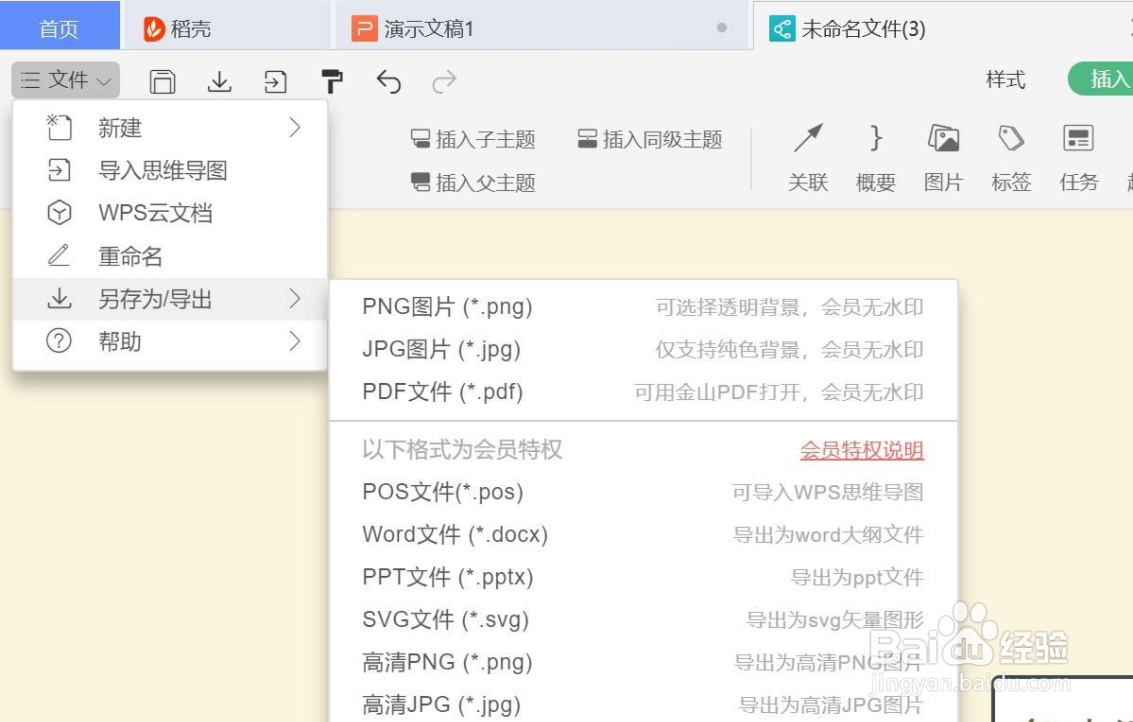Expand the 帮助 submenu arrow

tap(294, 341)
